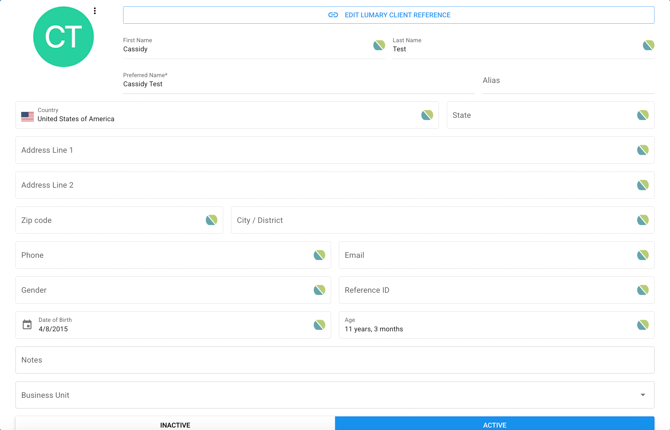Click the Lumary icon in the Zip code field
The image size is (670, 430).
212,220
